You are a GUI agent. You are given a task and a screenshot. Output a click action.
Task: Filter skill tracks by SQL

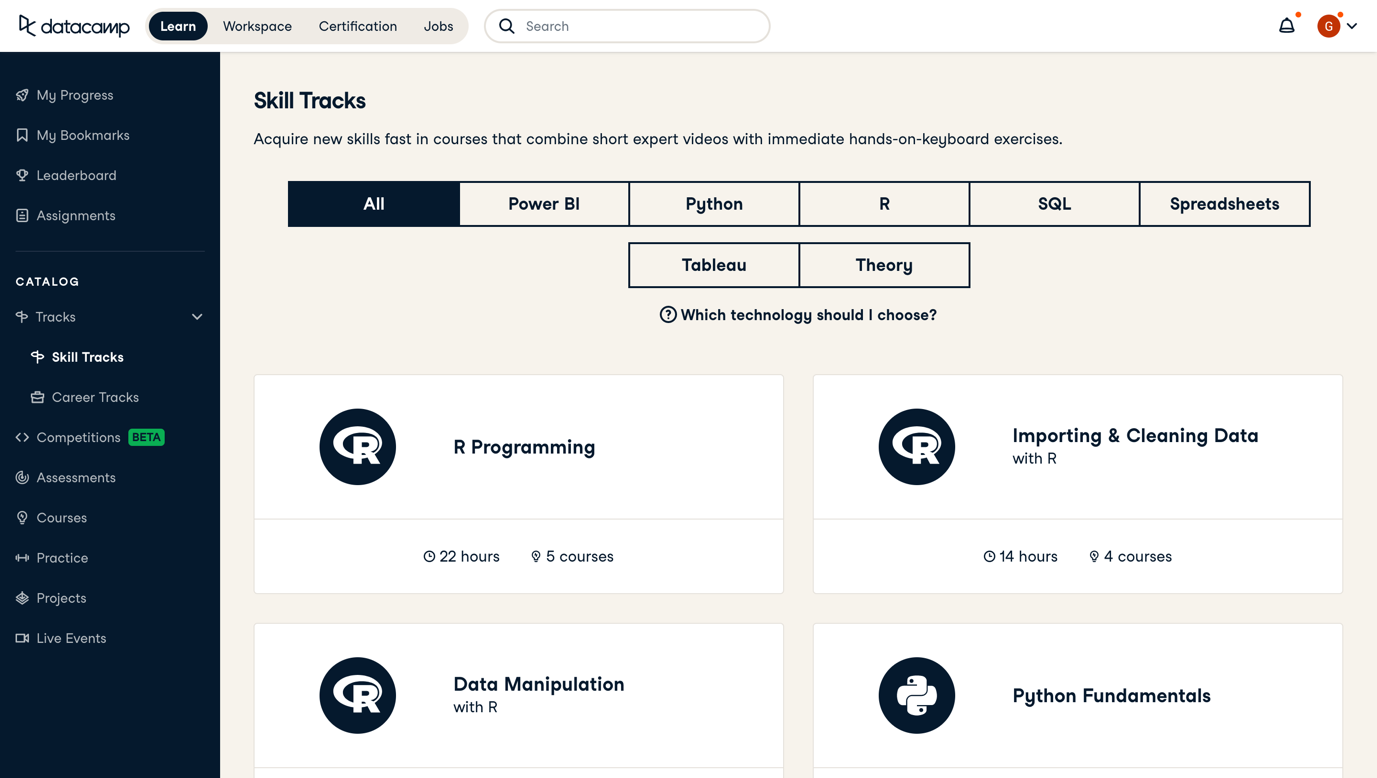coord(1054,204)
